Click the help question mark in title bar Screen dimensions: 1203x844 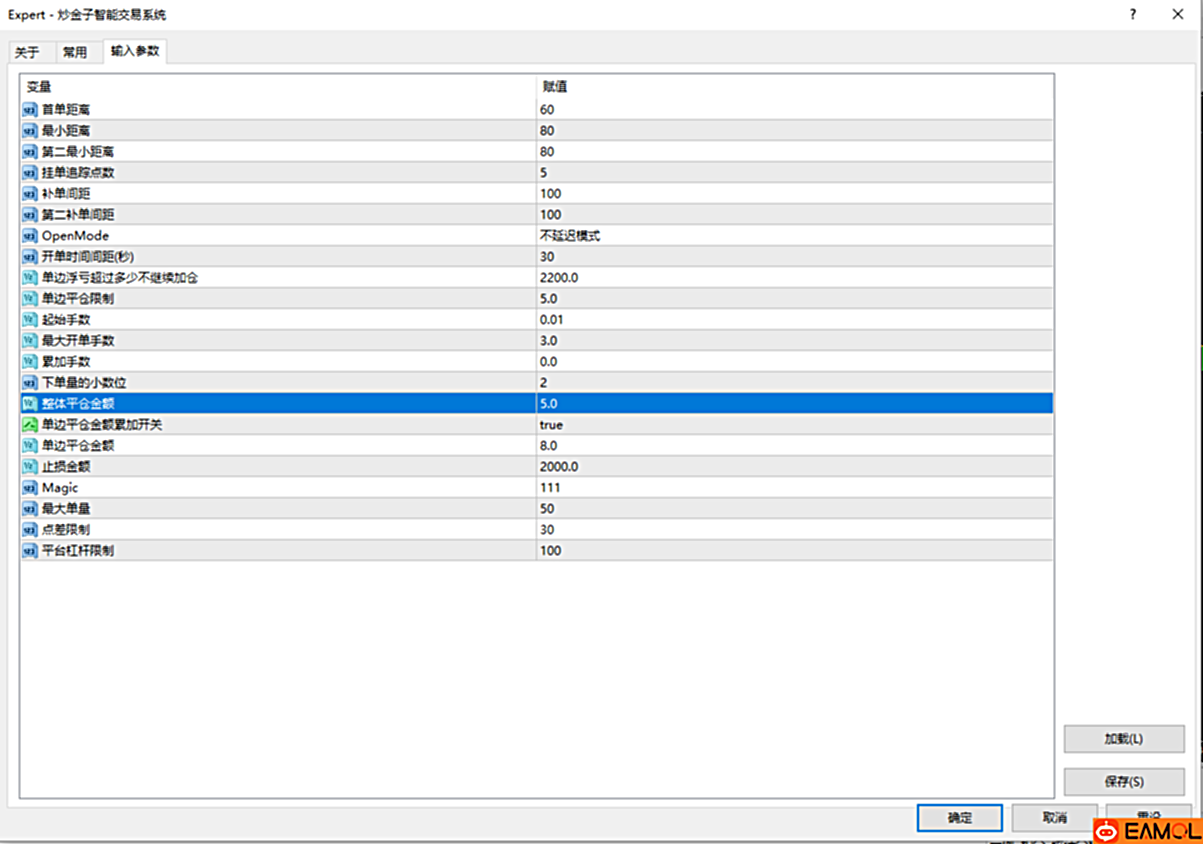point(1133,14)
